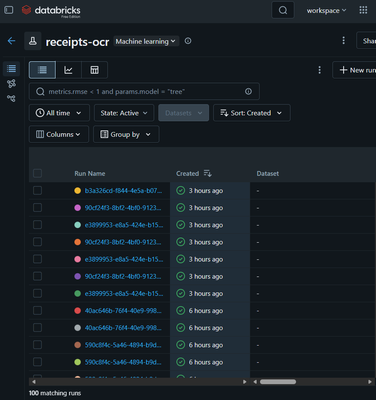The width and height of the screenshot is (376, 400).
Task: Click the 100 matching runs text
Action: [x=55, y=393]
